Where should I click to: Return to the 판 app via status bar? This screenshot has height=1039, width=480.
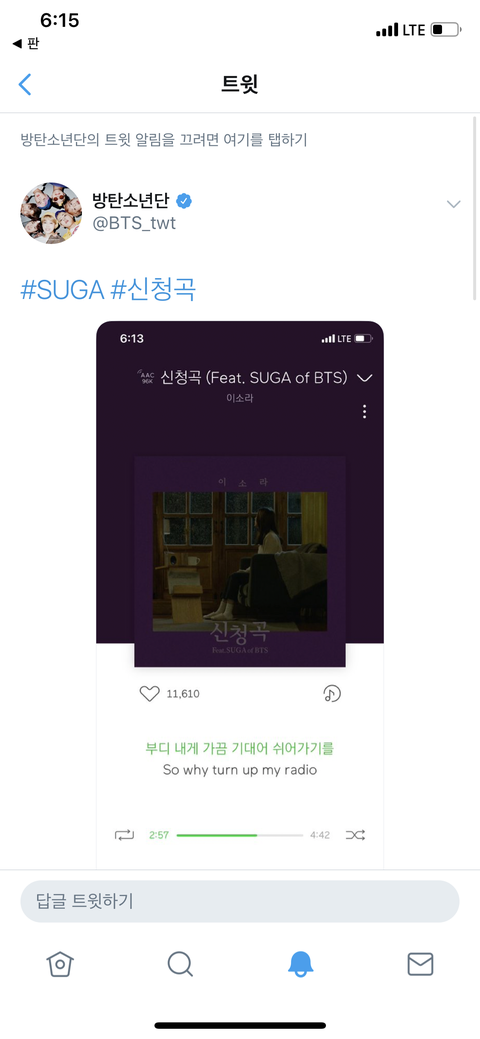pos(26,44)
